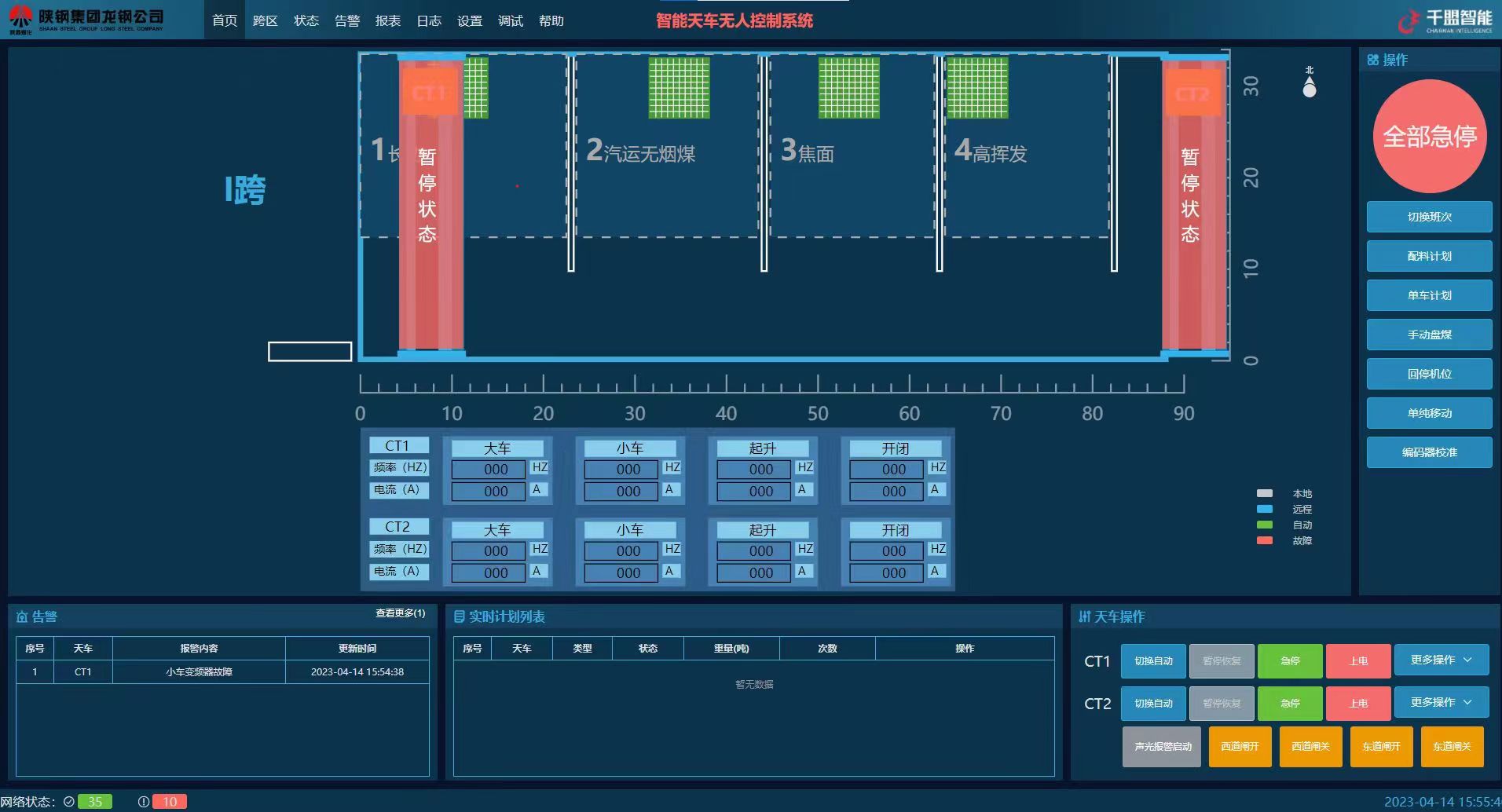Click the 配料计划 button
This screenshot has width=1502, height=812.
click(1429, 256)
